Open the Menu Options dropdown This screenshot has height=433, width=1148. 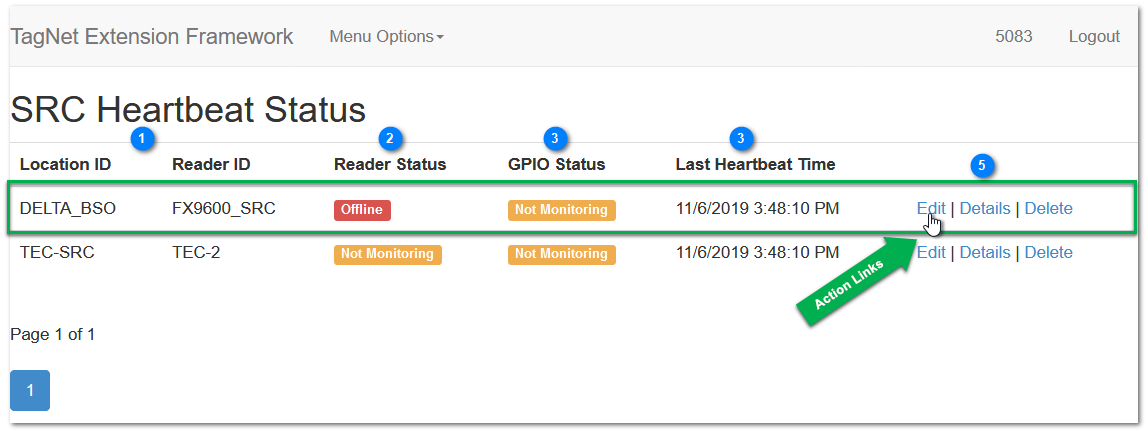387,37
